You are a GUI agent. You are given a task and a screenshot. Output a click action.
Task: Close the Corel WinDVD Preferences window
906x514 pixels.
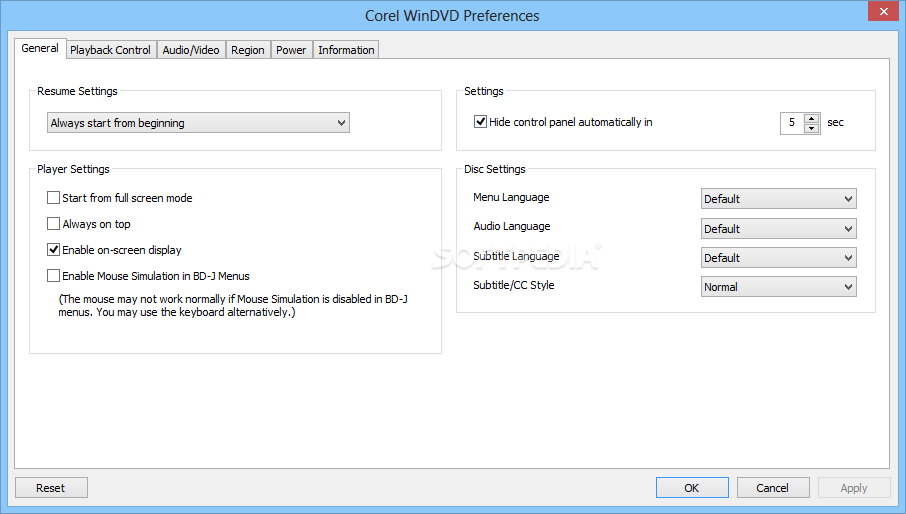click(883, 11)
